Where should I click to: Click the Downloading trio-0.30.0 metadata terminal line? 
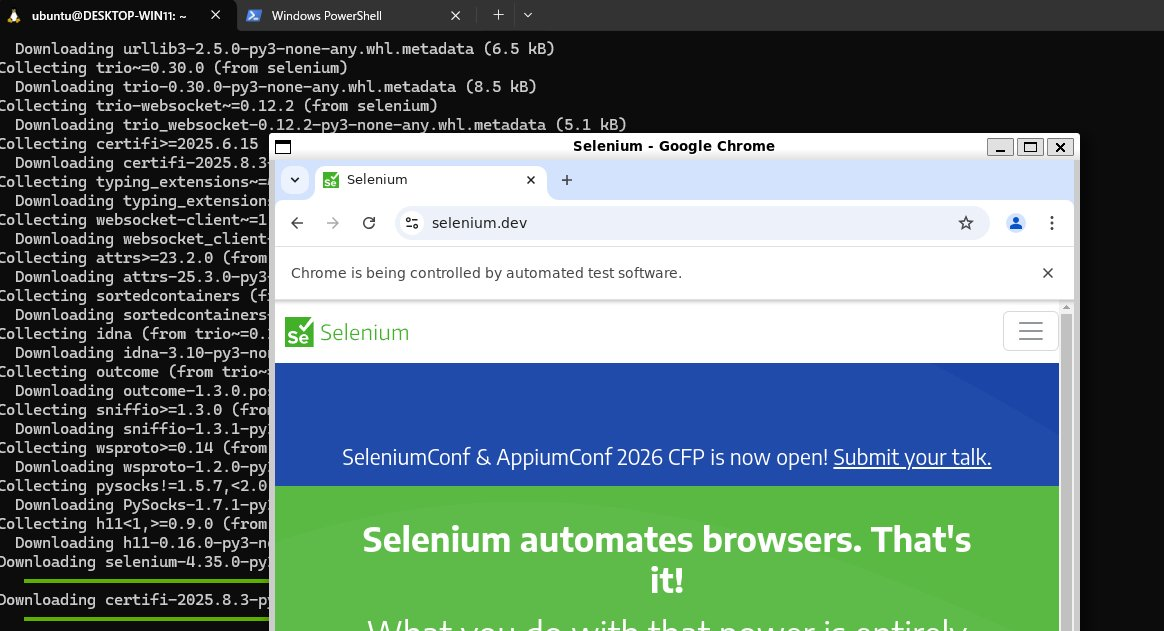(275, 87)
